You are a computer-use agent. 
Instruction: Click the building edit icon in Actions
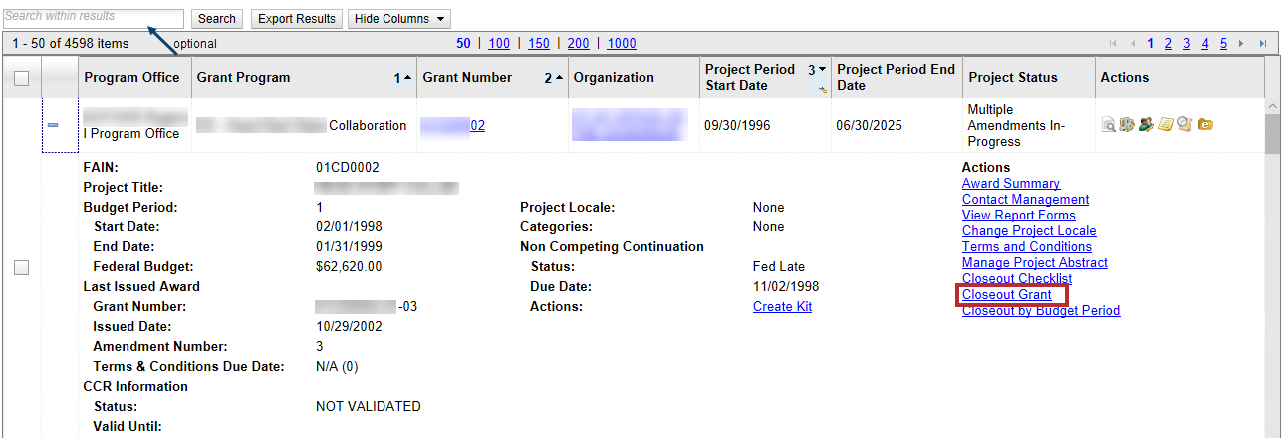(x=1127, y=125)
